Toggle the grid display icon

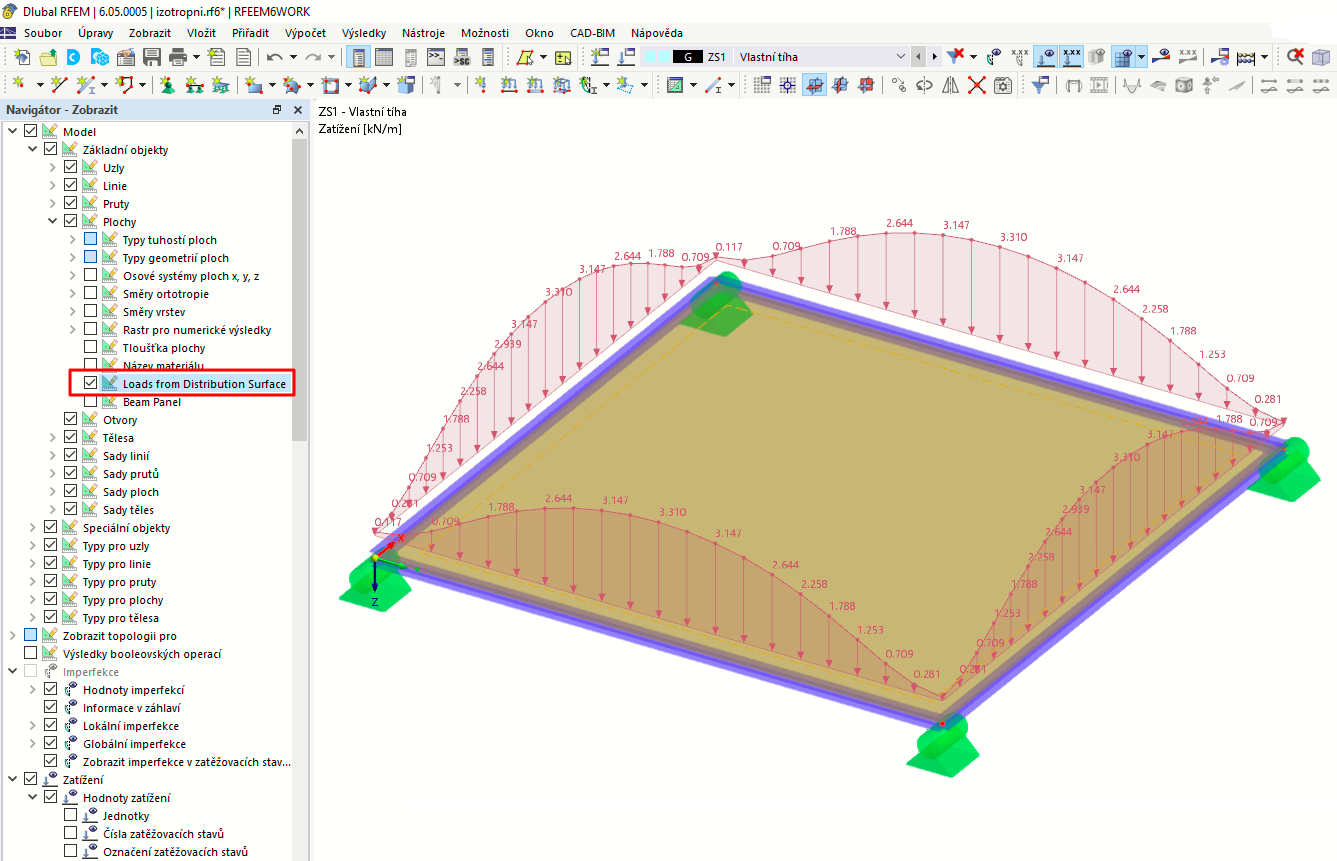click(x=762, y=85)
